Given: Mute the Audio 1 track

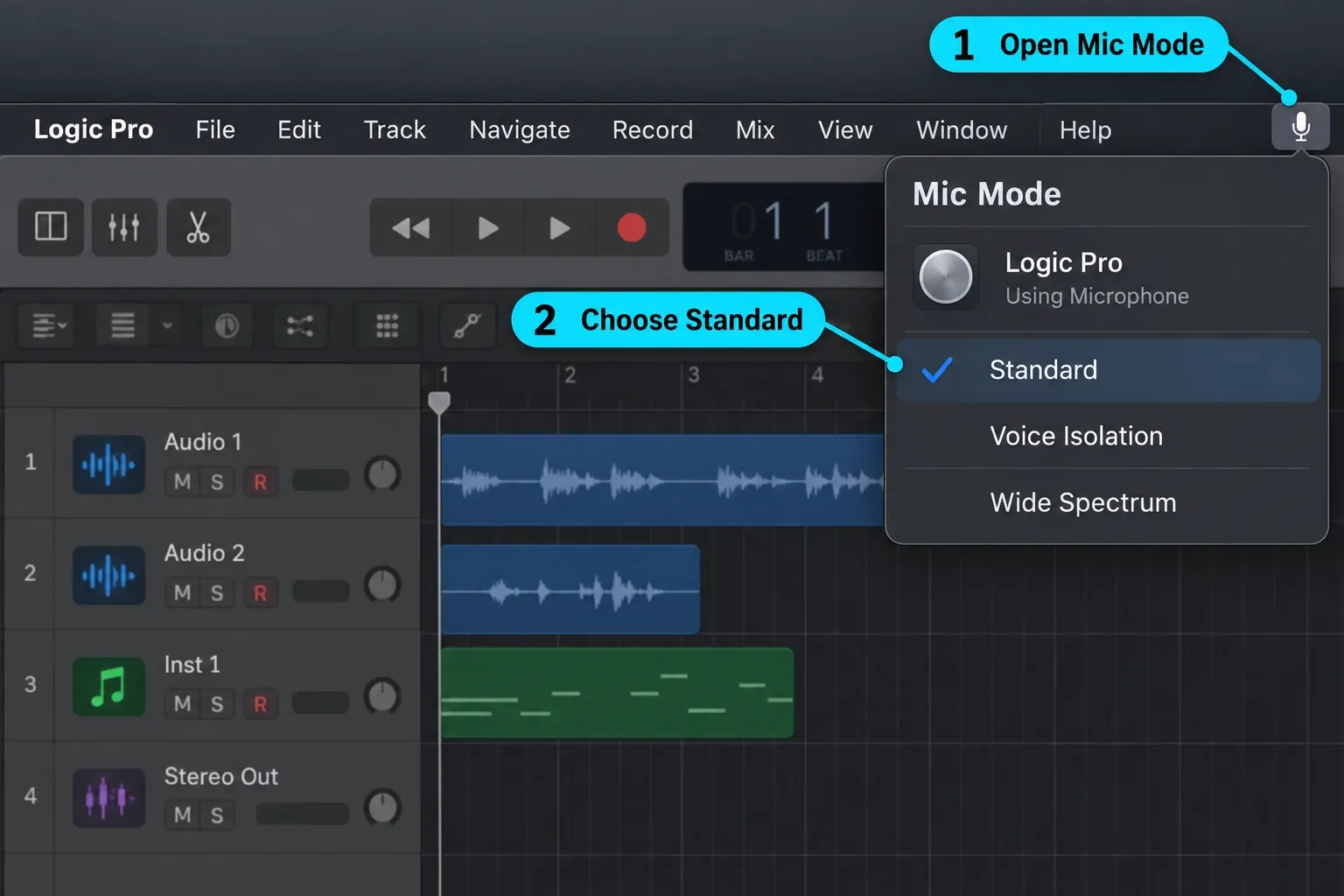Looking at the screenshot, I should click(182, 481).
